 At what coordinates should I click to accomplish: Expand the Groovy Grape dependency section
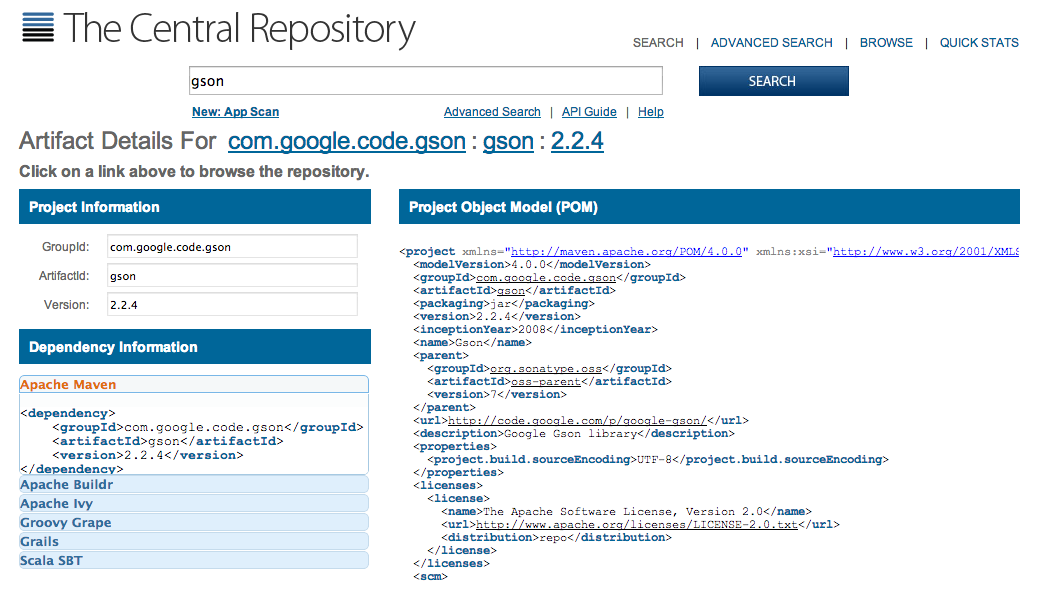click(194, 523)
